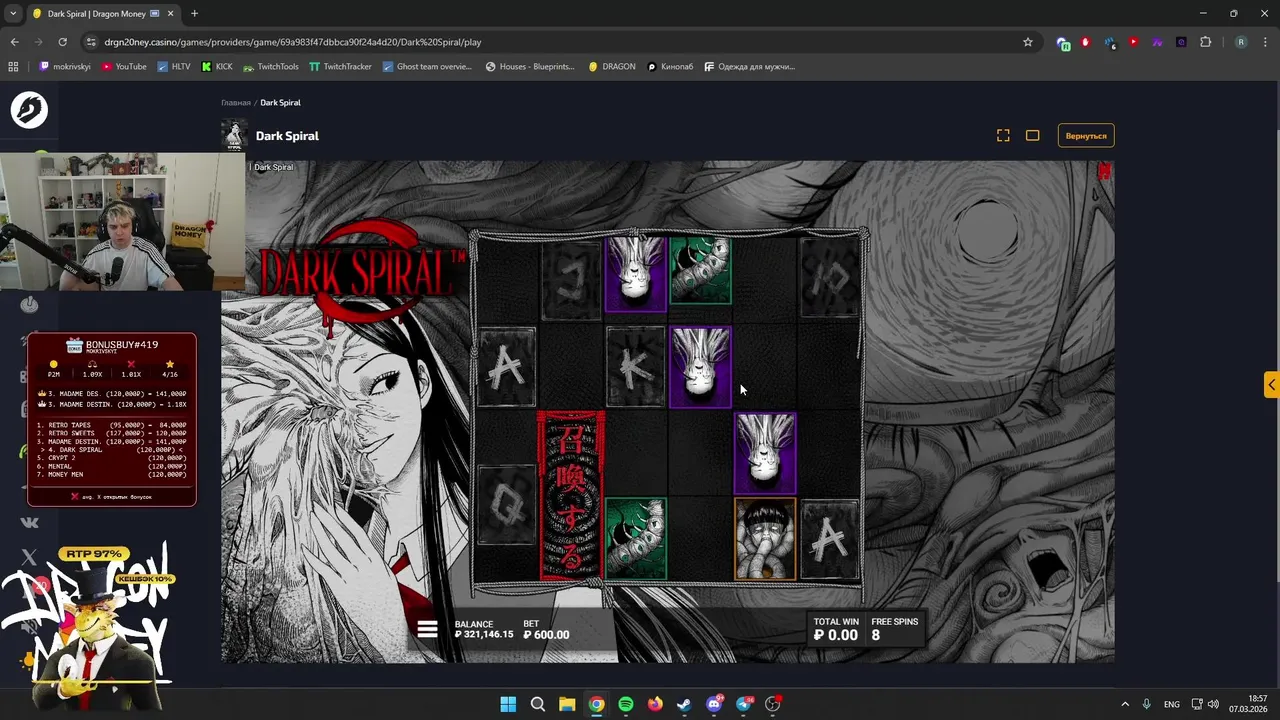This screenshot has width=1280, height=720.
Task: Open the Ghost team overview bookmark
Action: click(427, 67)
